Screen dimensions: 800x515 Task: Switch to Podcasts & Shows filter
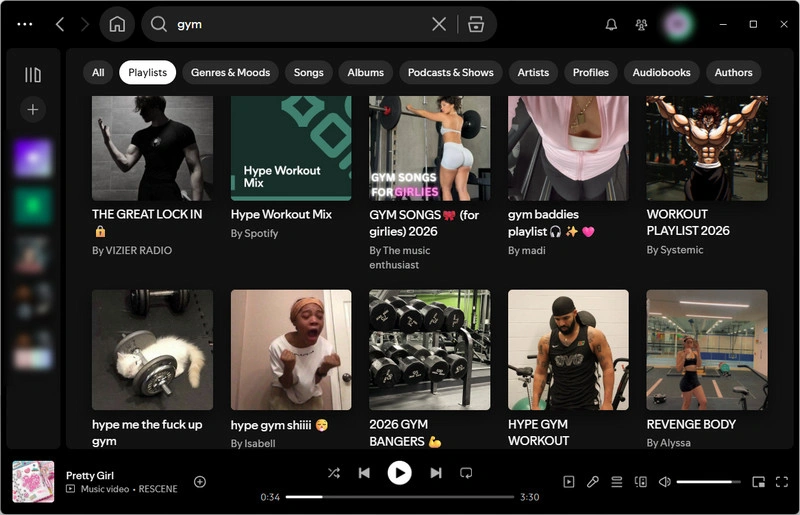(x=451, y=72)
